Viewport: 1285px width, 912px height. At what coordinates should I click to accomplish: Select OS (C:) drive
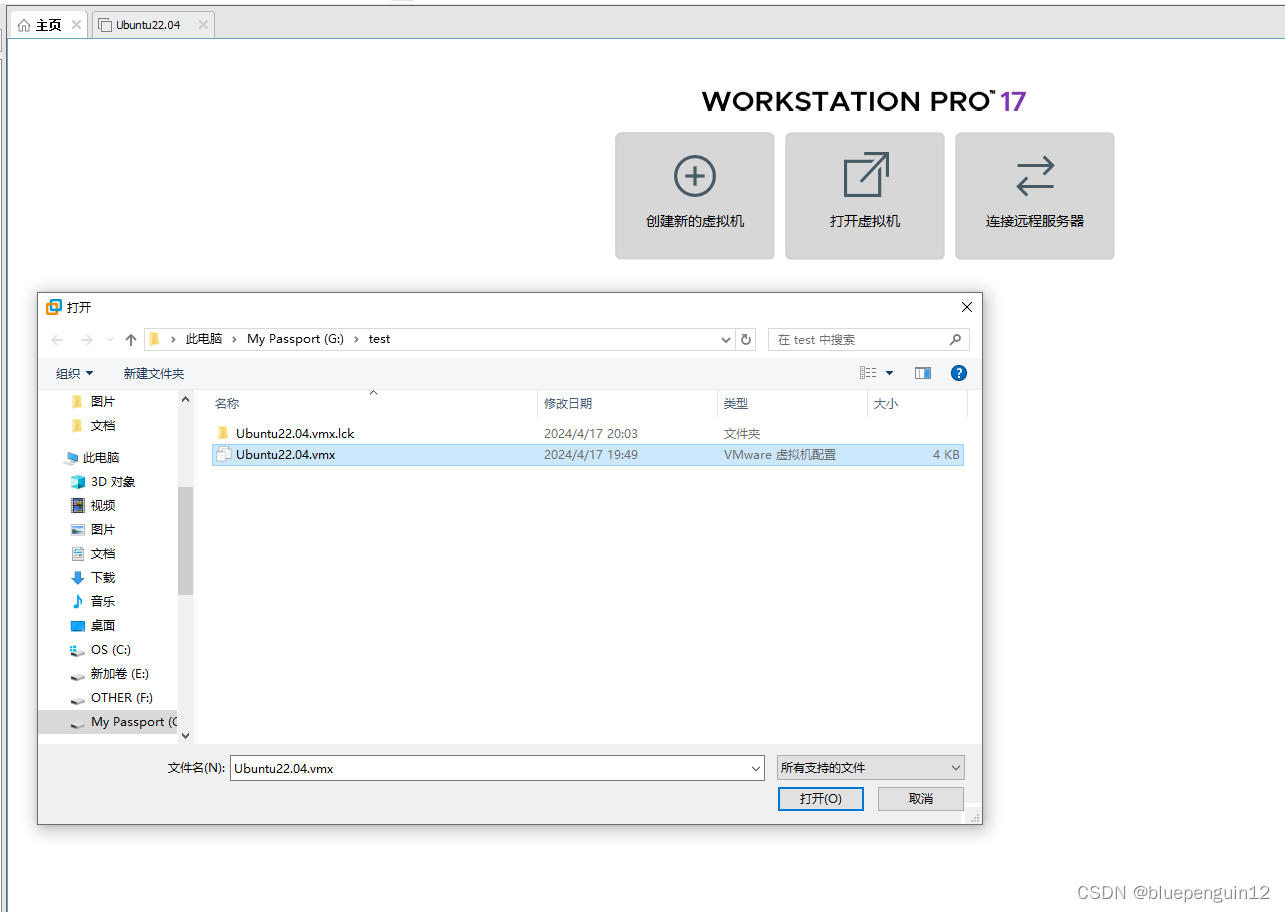111,649
